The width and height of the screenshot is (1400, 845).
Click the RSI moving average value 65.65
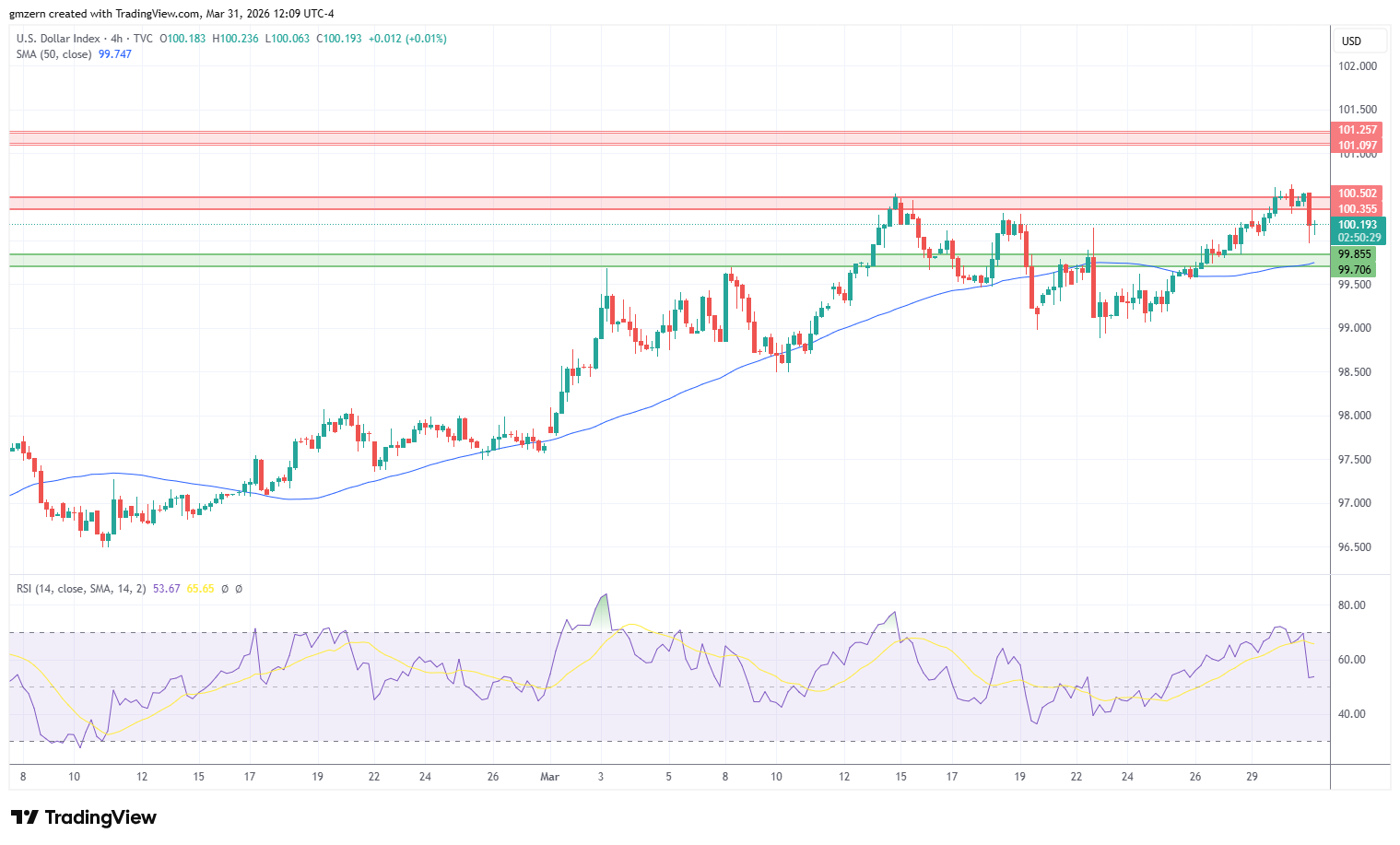[201, 589]
